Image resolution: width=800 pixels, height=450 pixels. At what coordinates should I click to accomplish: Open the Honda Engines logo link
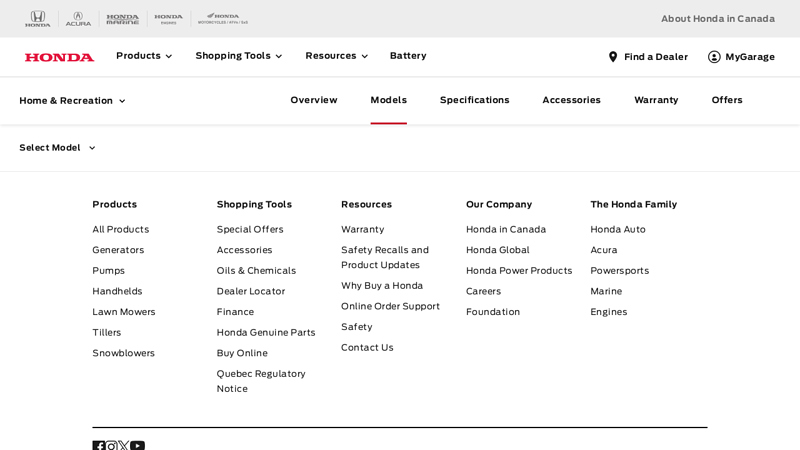pos(168,18)
